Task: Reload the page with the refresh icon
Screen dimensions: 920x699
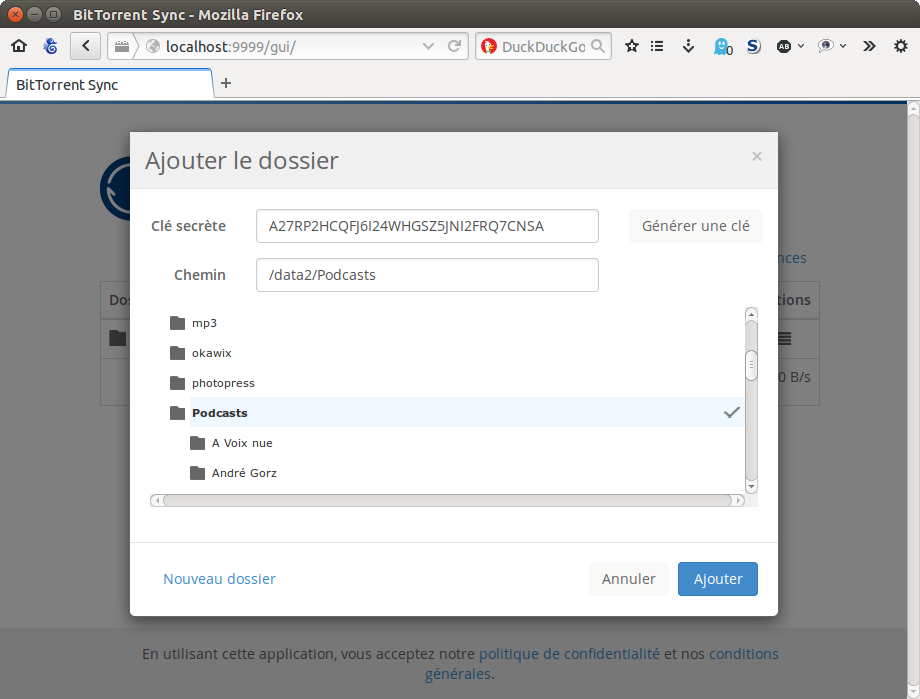Action: click(454, 46)
